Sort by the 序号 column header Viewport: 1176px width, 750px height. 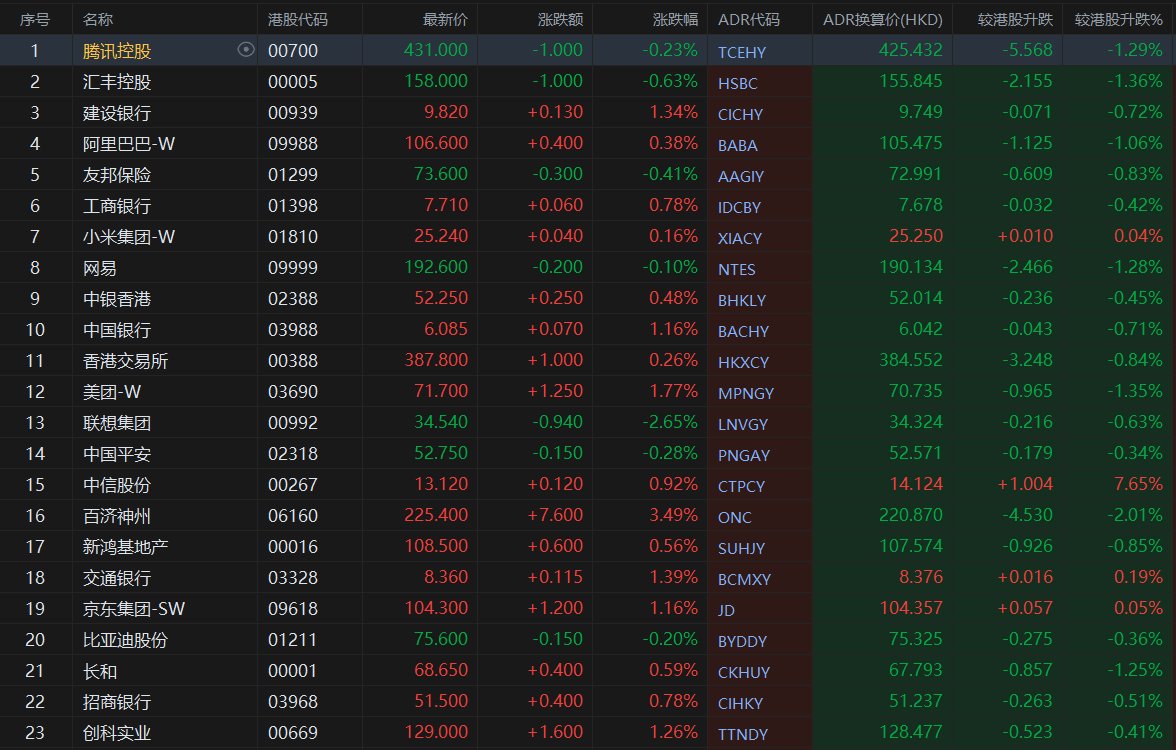tap(34, 20)
